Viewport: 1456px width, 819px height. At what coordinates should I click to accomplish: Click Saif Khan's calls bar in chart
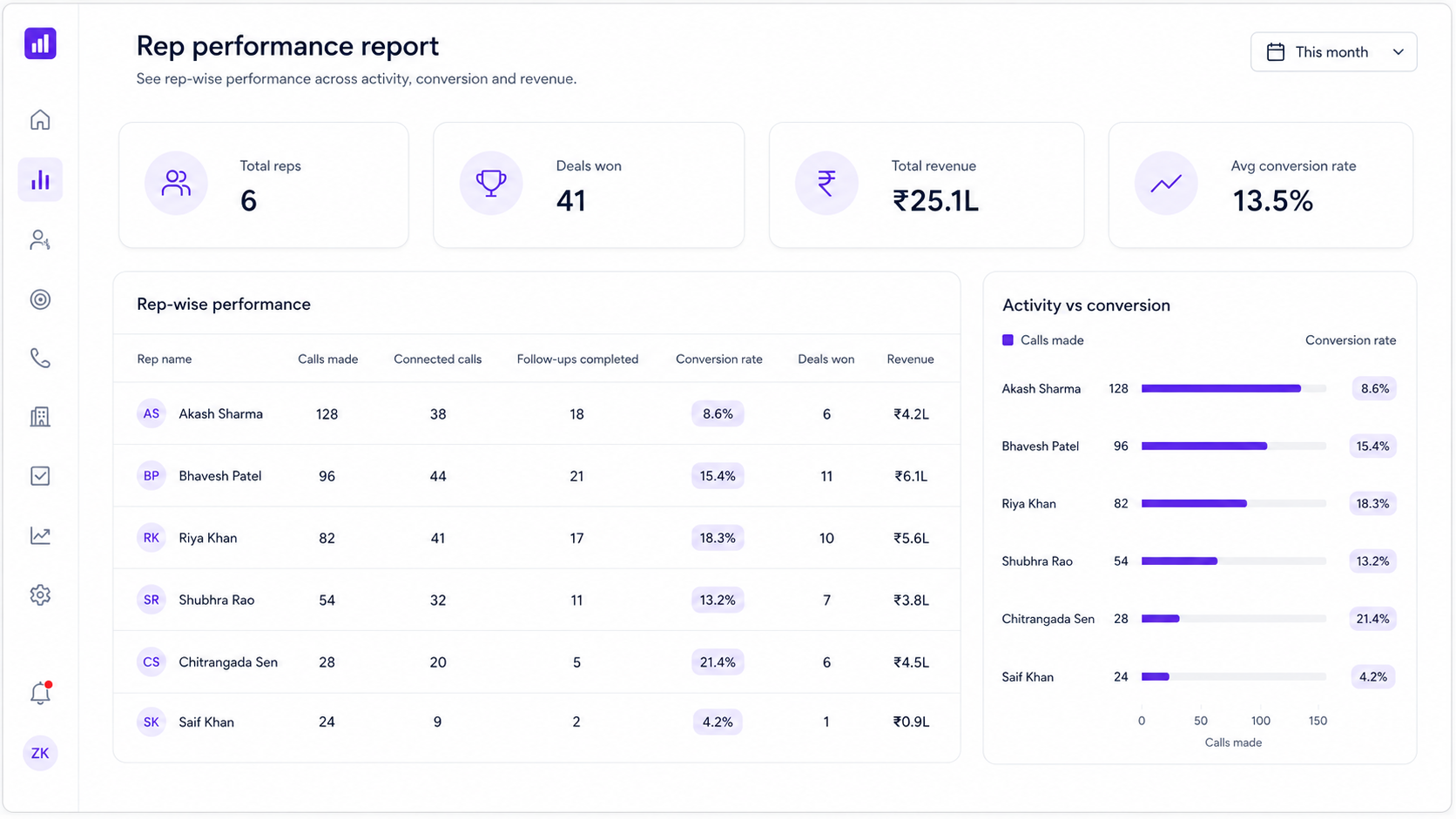pyautogui.click(x=1156, y=677)
